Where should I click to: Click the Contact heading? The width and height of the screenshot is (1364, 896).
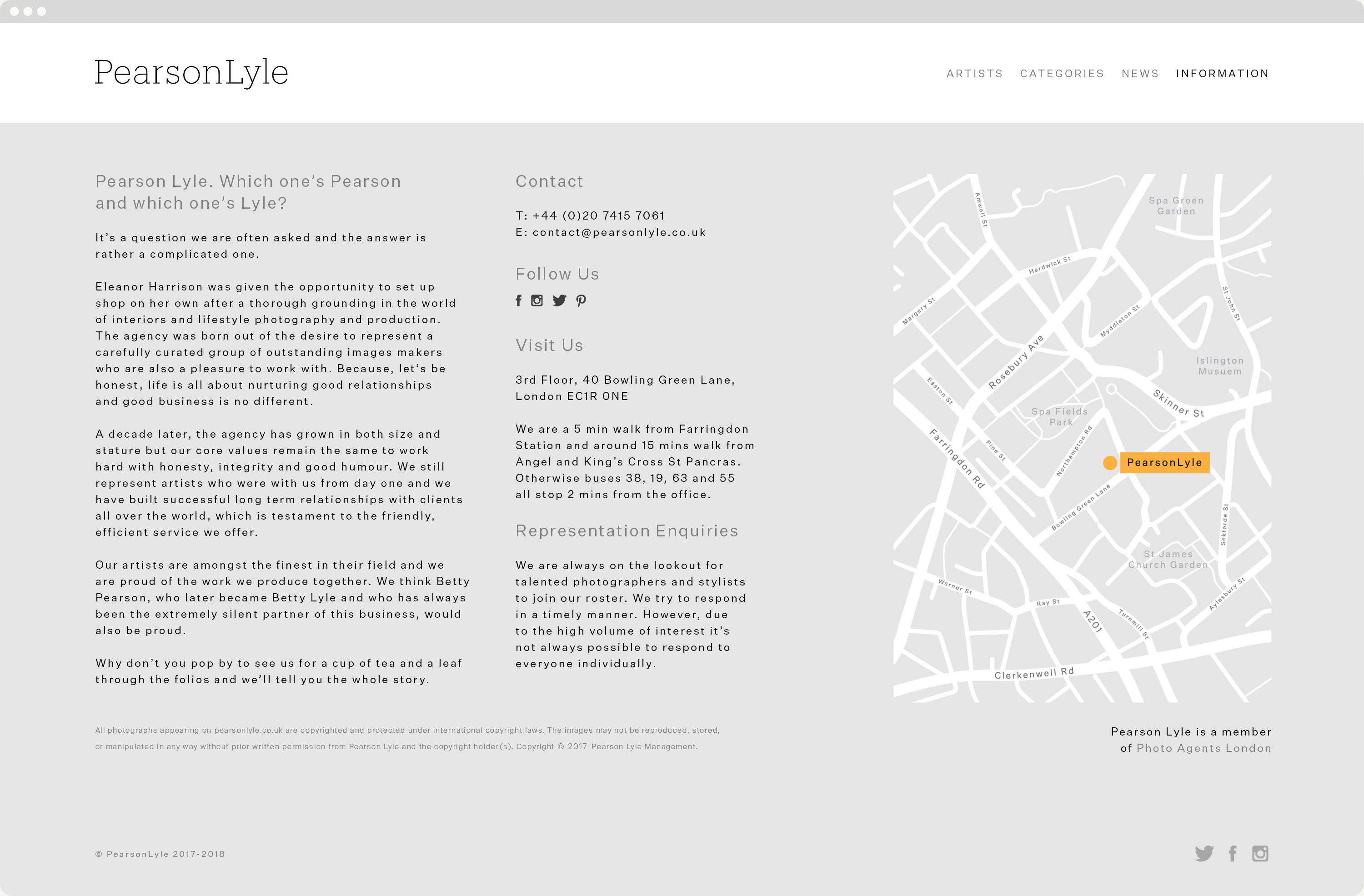[549, 181]
